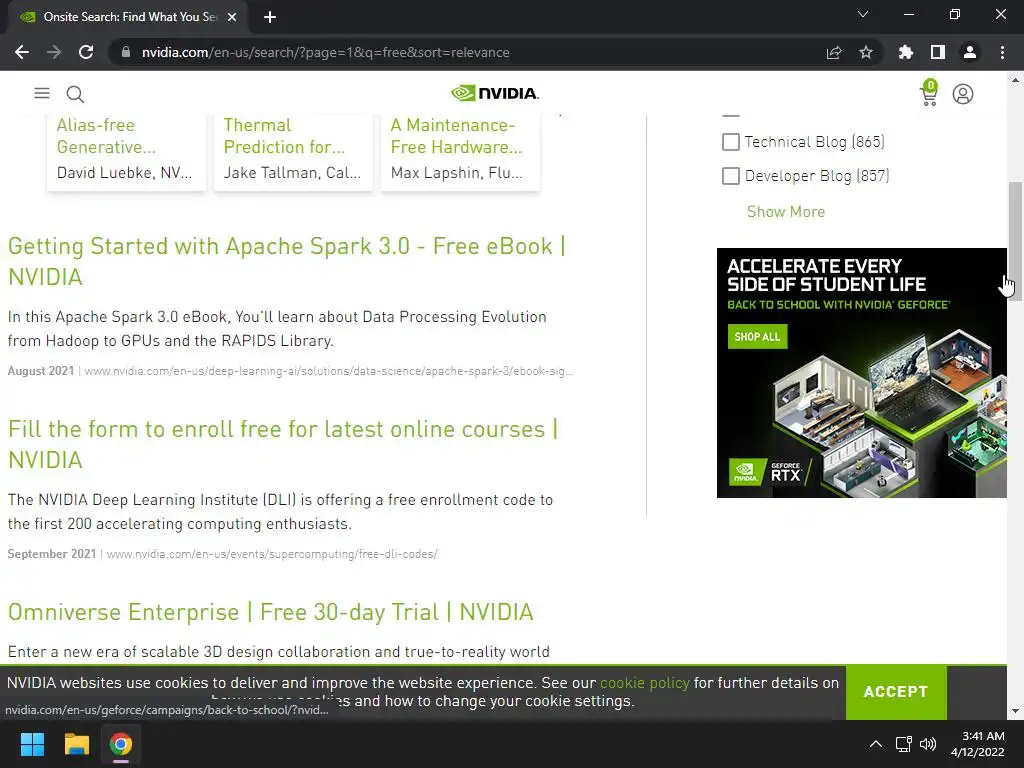Open Fill the form to enroll free result
The image size is (1024, 768).
click(x=283, y=444)
